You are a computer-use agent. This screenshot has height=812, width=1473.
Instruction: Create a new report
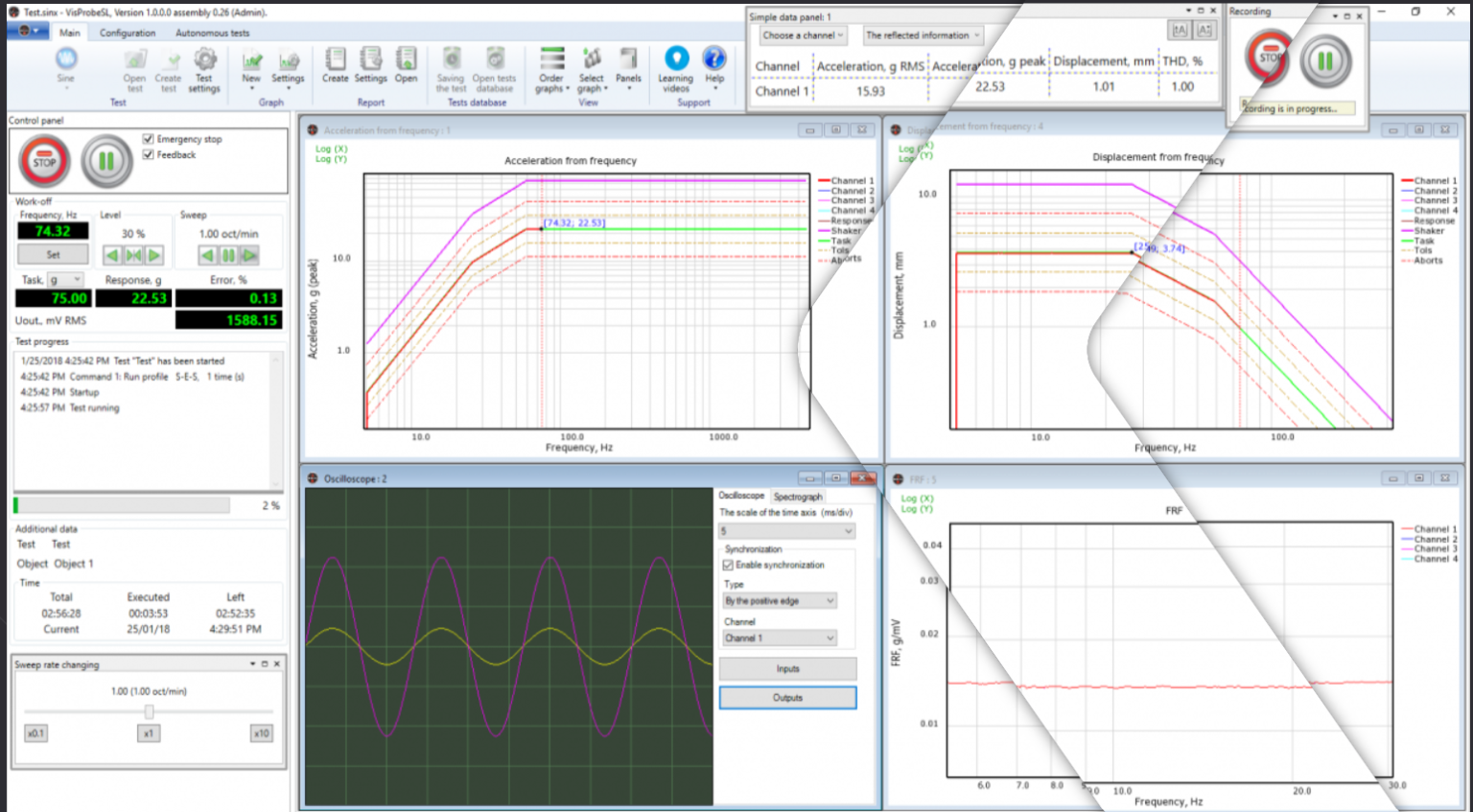coord(336,65)
